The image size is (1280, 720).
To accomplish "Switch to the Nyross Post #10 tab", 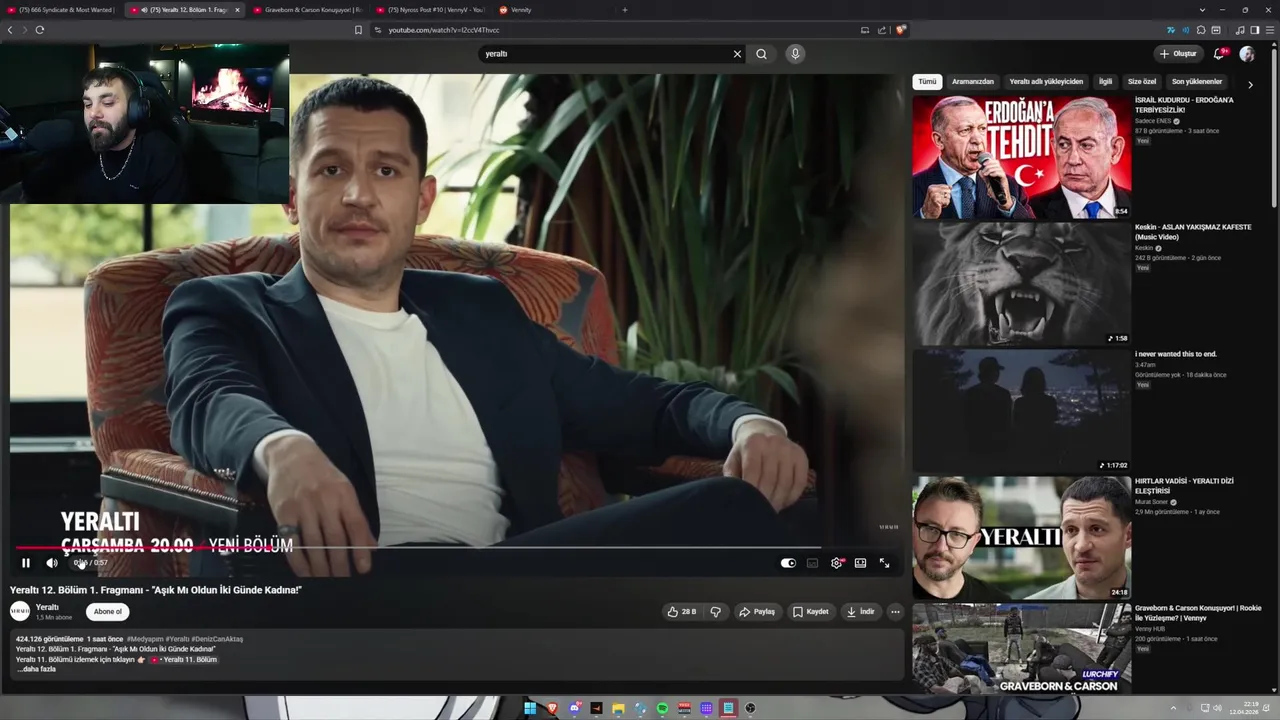I will [x=429, y=10].
